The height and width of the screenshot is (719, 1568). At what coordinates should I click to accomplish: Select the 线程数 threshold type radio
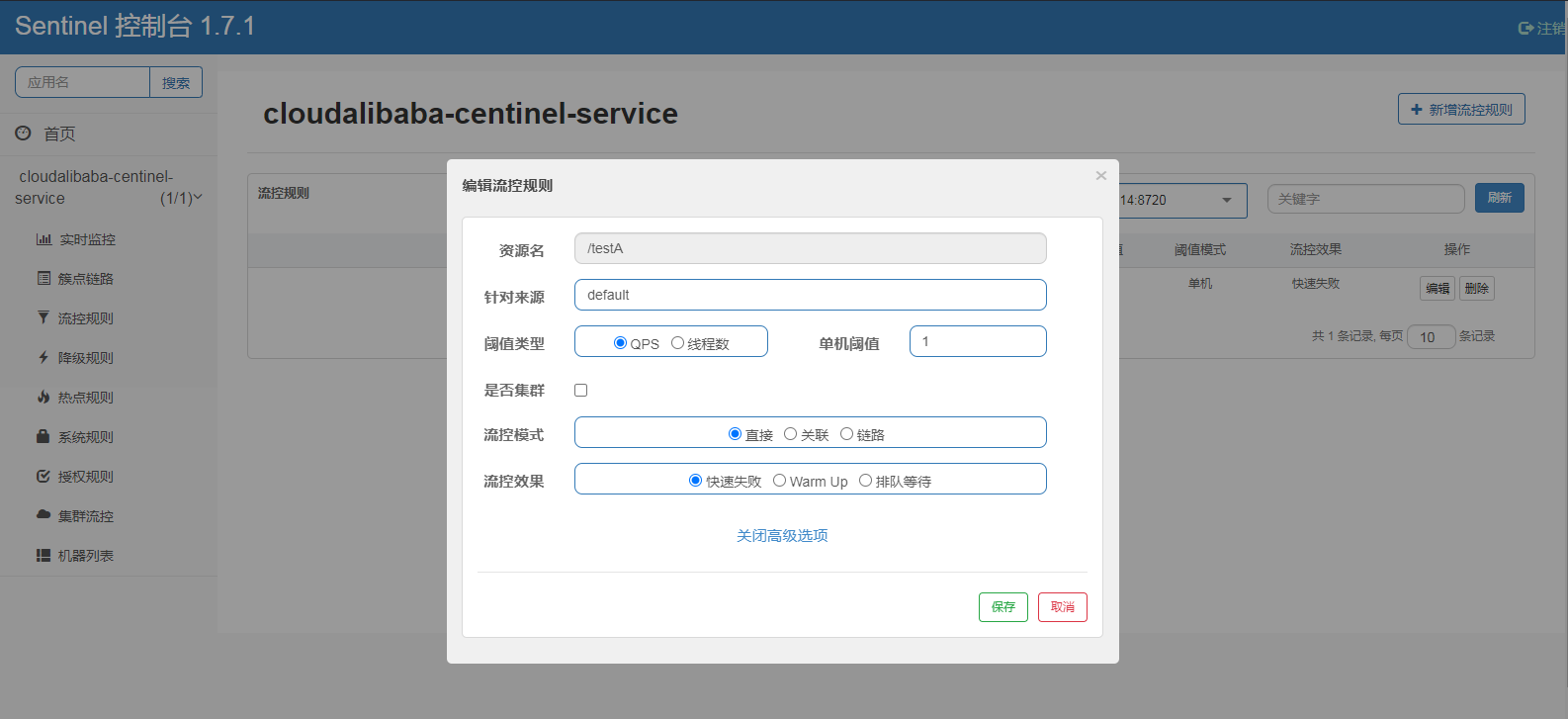(677, 343)
